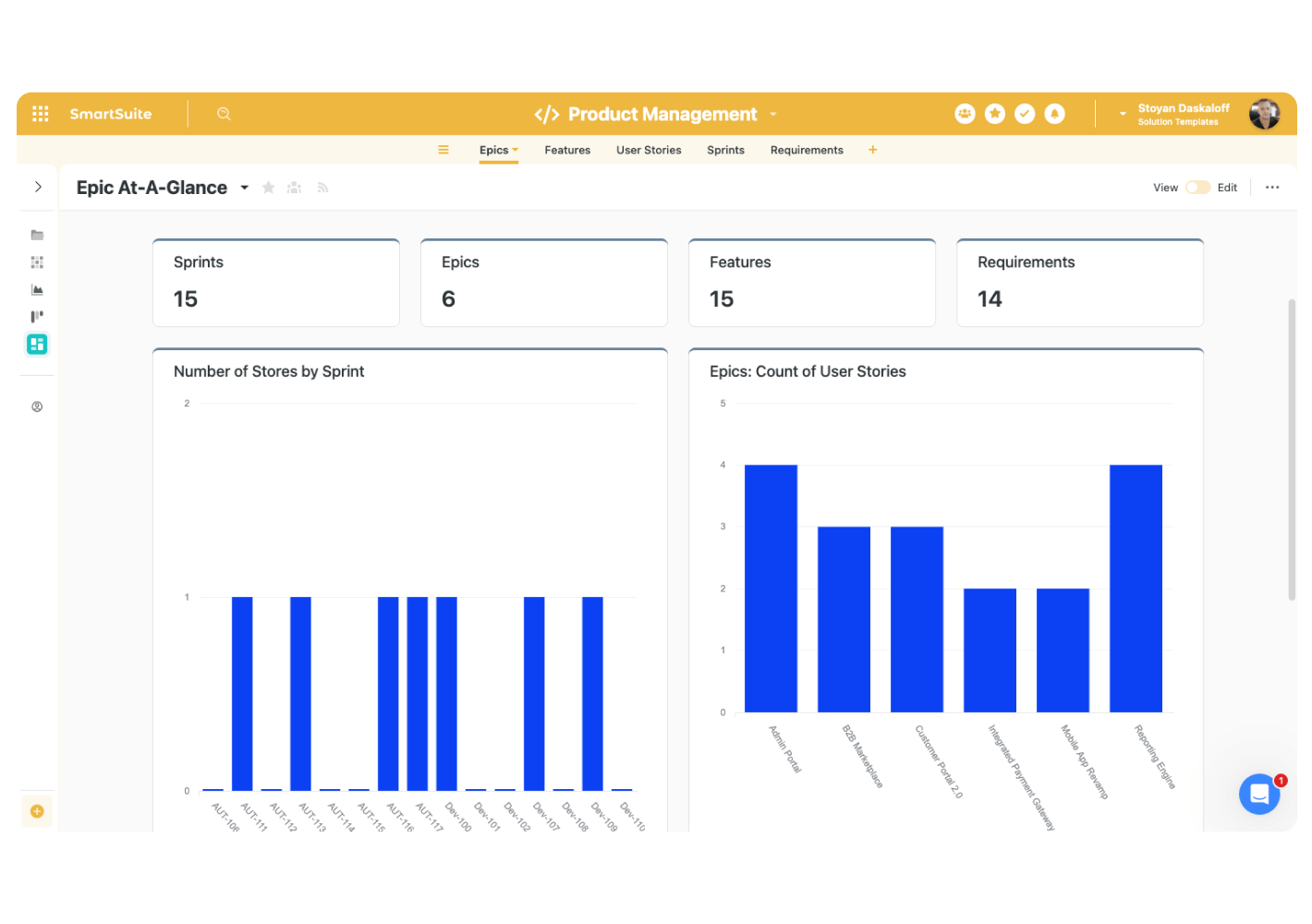1312x924 pixels.
Task: Open the Epics tab dropdown arrow
Action: coord(516,150)
